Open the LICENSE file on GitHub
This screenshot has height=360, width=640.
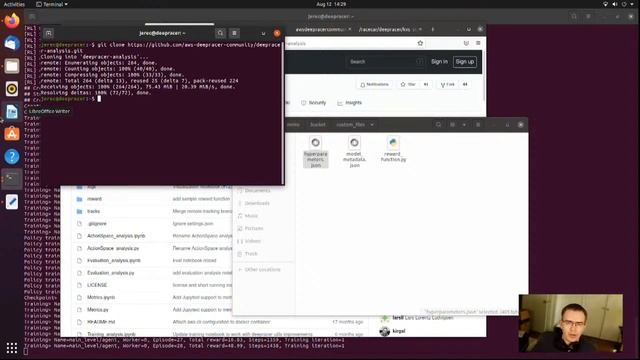[97, 285]
